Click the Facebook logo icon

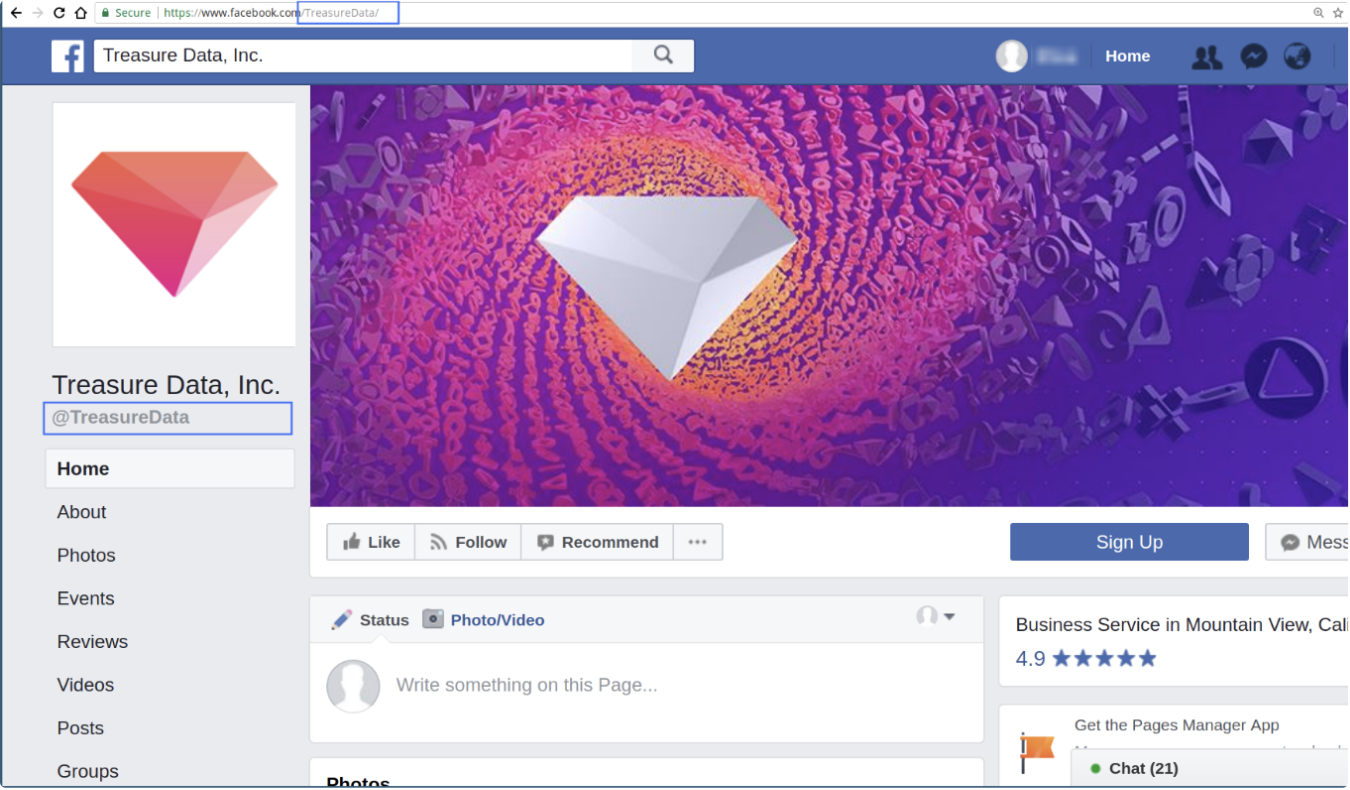pyautogui.click(x=68, y=56)
